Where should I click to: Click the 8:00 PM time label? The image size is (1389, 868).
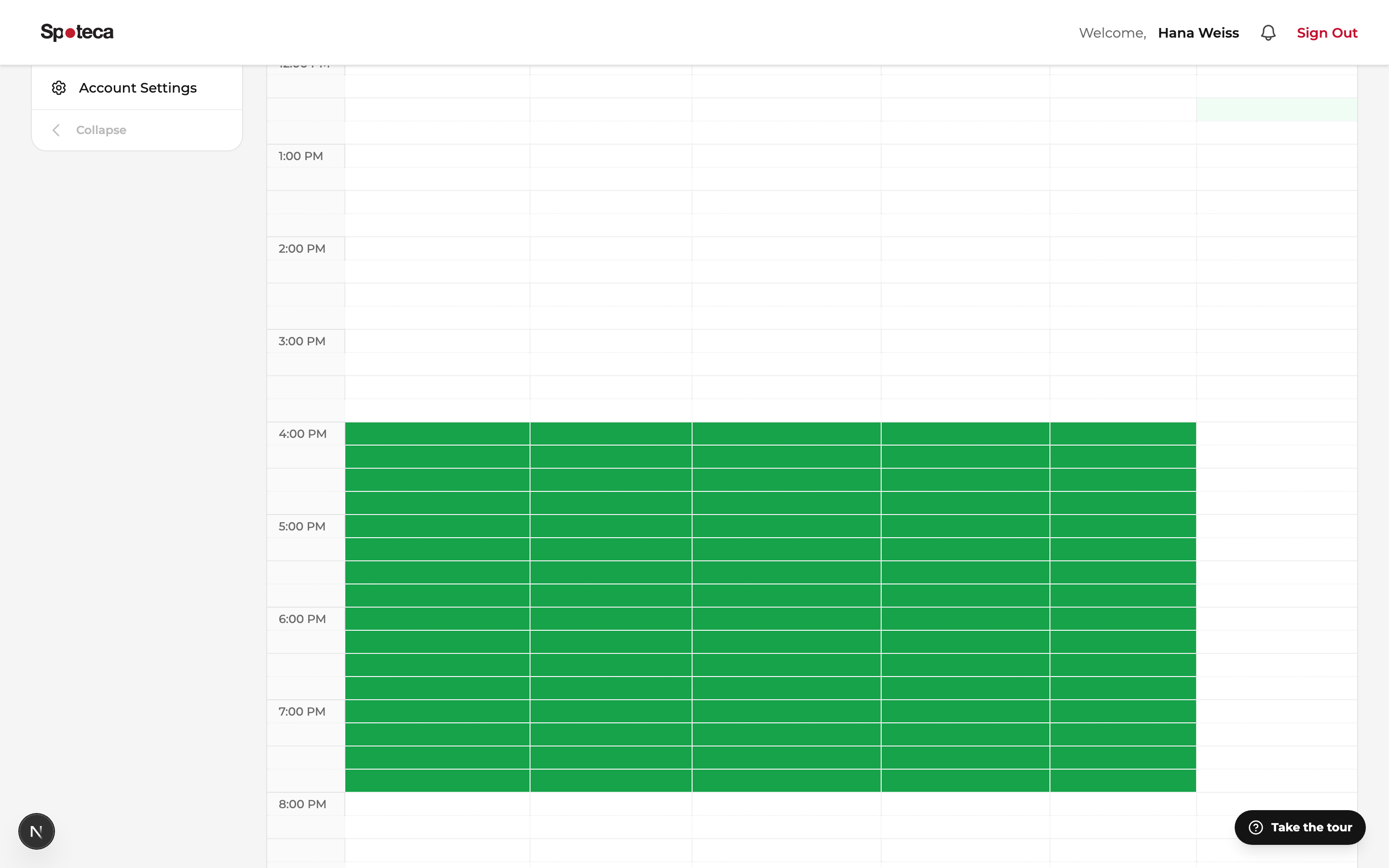302,804
